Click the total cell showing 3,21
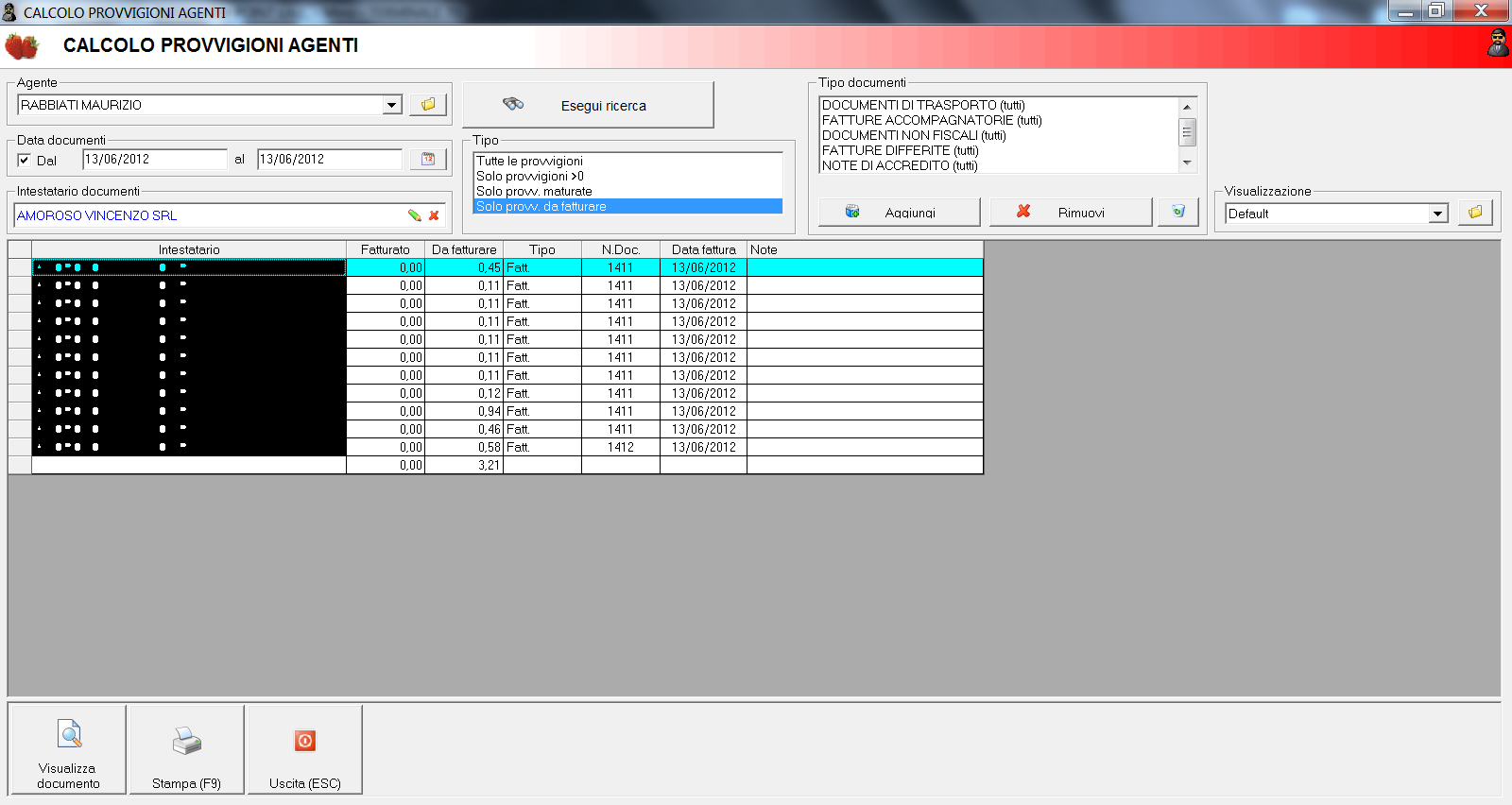The width and height of the screenshot is (1512, 805). coord(464,465)
